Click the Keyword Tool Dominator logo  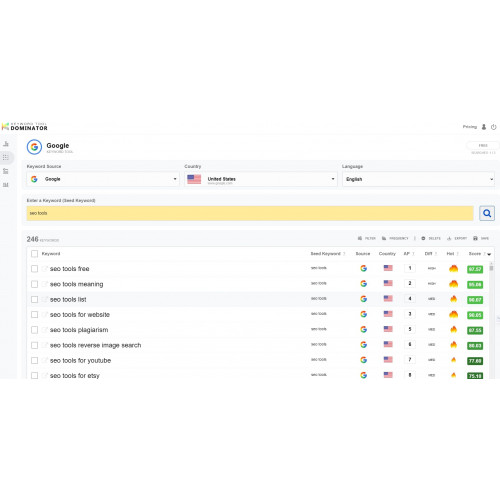point(25,126)
